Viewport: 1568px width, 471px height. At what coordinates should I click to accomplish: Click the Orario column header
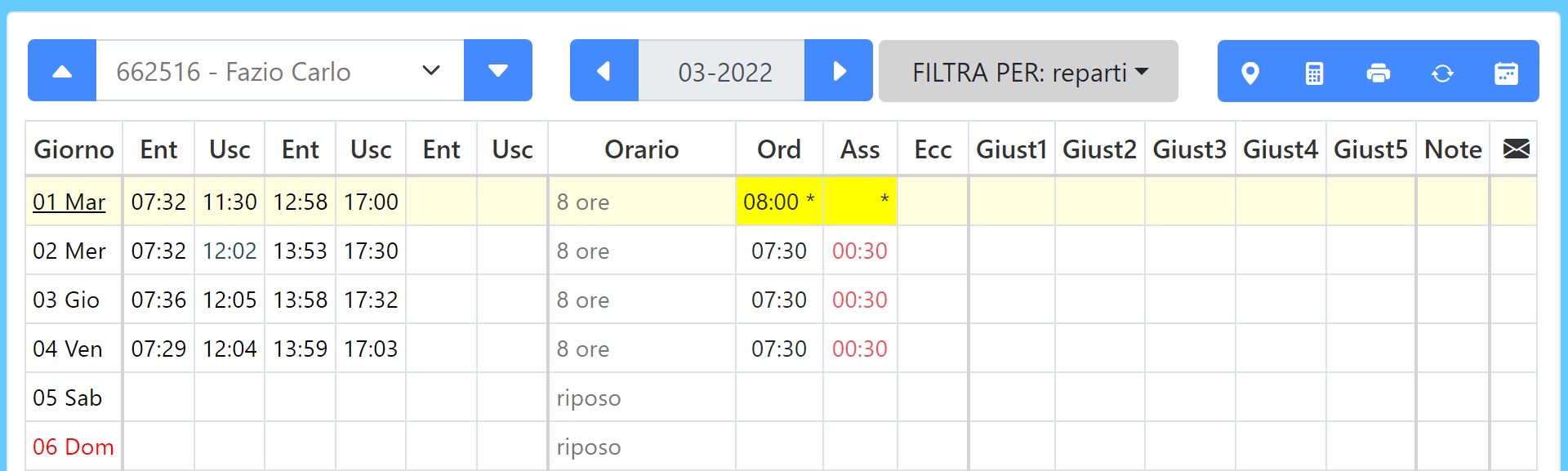(x=642, y=149)
